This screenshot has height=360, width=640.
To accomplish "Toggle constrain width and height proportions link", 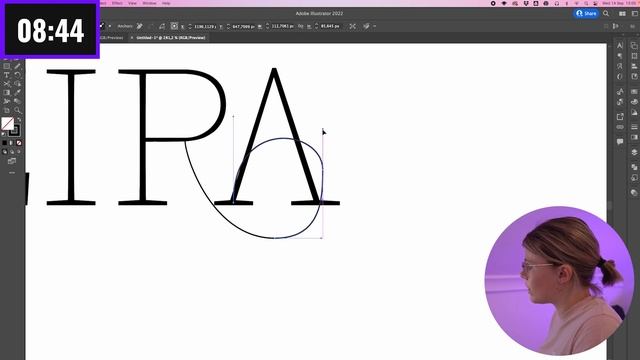I will coord(301,26).
